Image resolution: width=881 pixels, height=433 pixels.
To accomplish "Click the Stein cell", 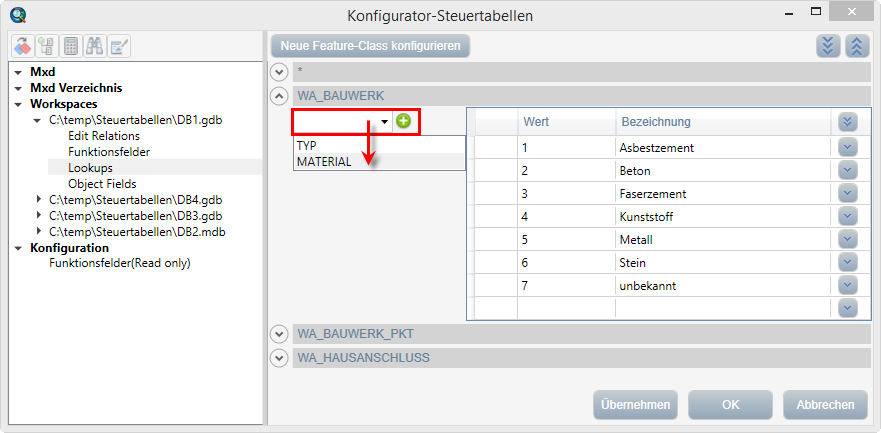I will [723, 263].
